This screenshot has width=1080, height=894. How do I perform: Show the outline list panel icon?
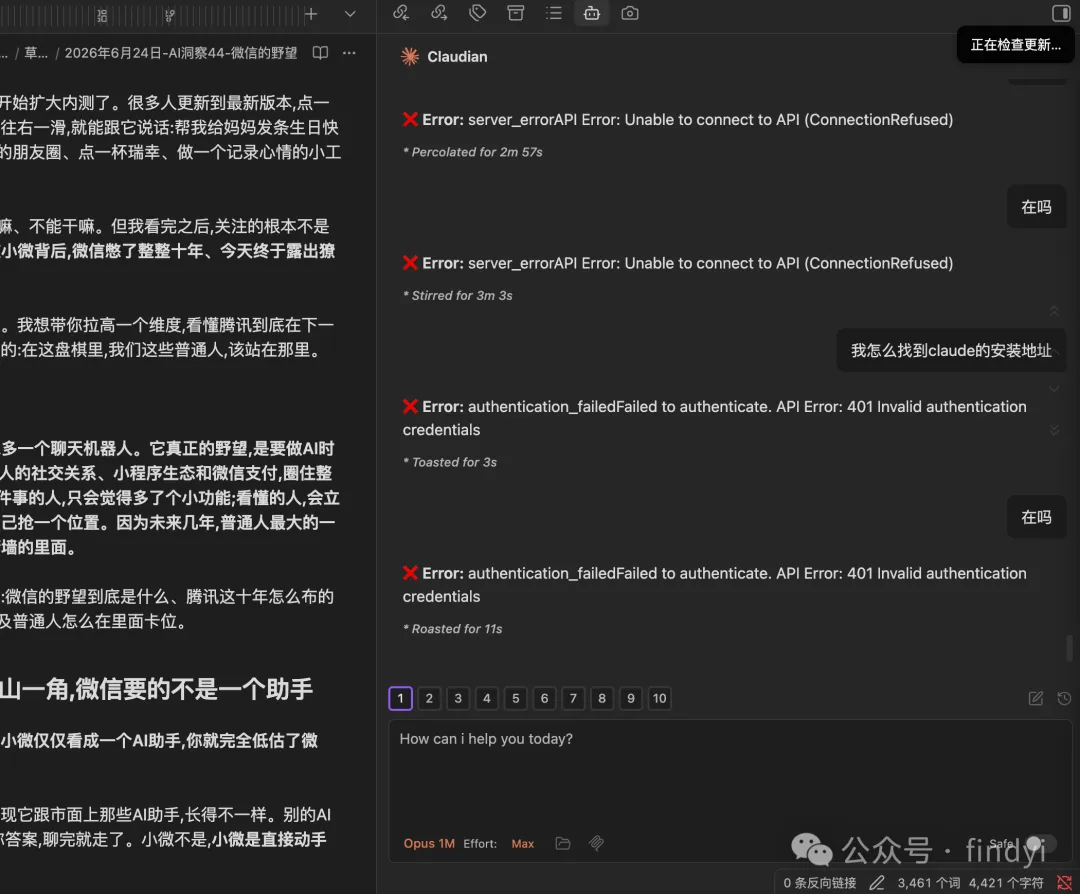554,13
